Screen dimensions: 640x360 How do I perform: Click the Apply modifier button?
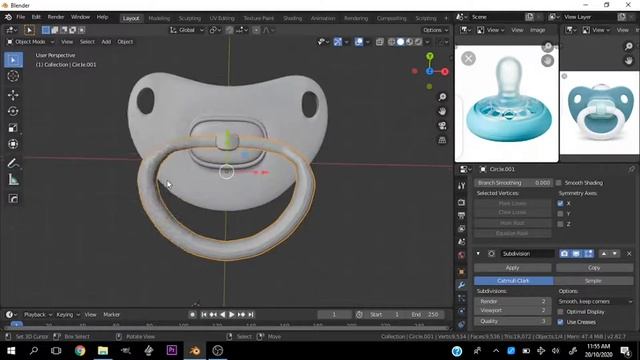pos(513,268)
